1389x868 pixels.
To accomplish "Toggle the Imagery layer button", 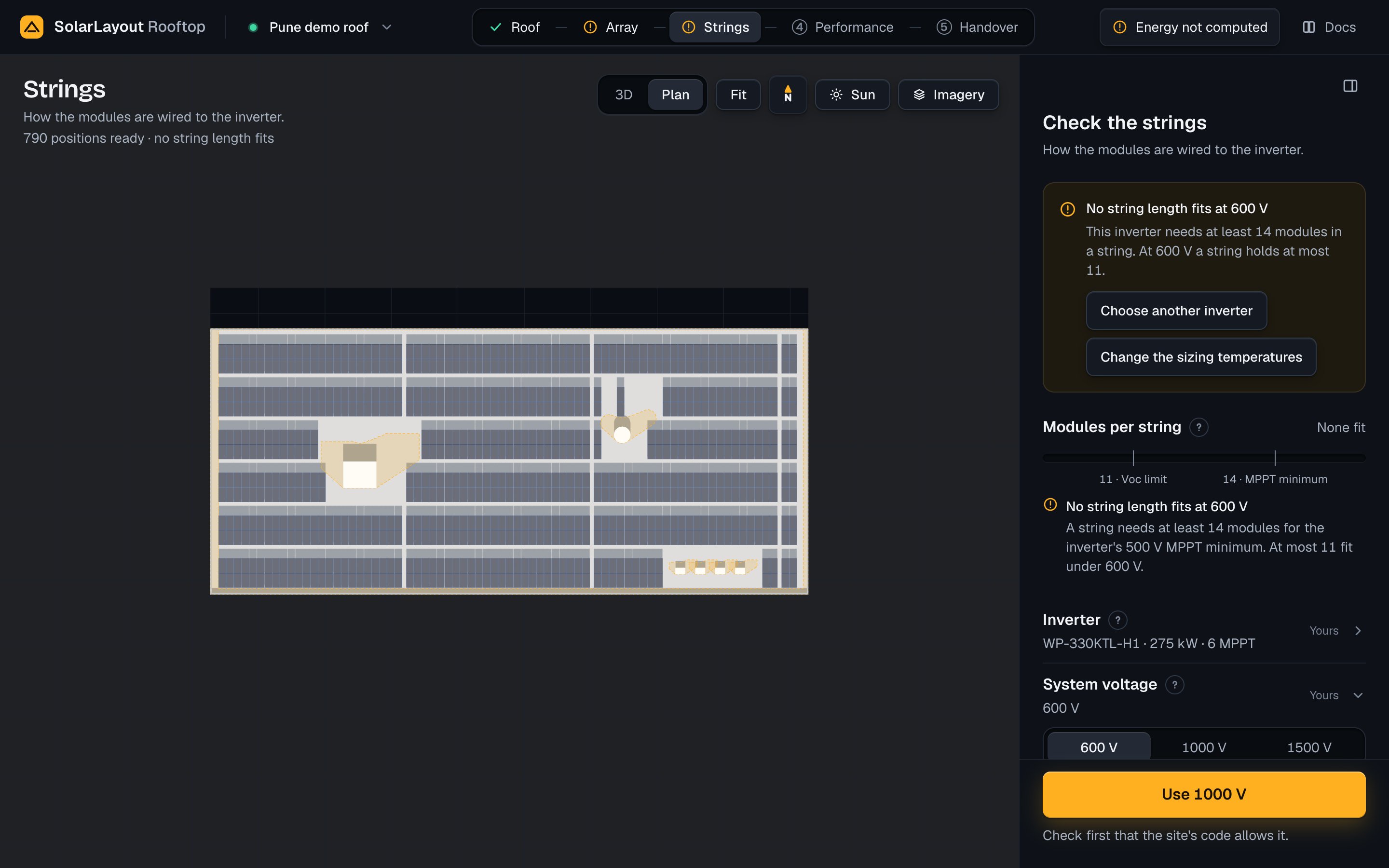I will tap(948, 95).
